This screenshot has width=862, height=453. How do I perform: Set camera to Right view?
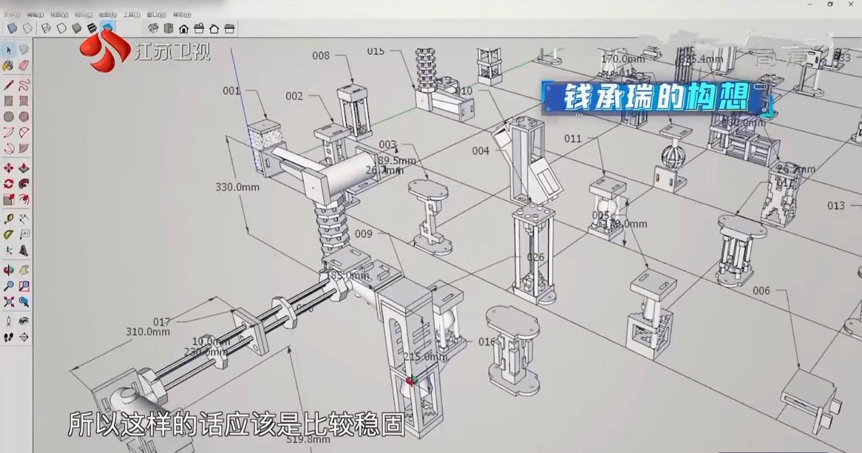[200, 28]
